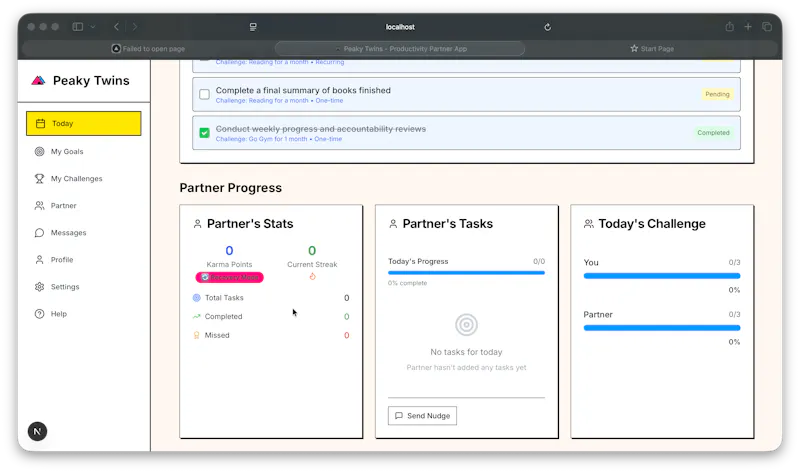Viewport: 800px width, 473px height.
Task: Click the person icon beside Profile
Action: point(39,260)
